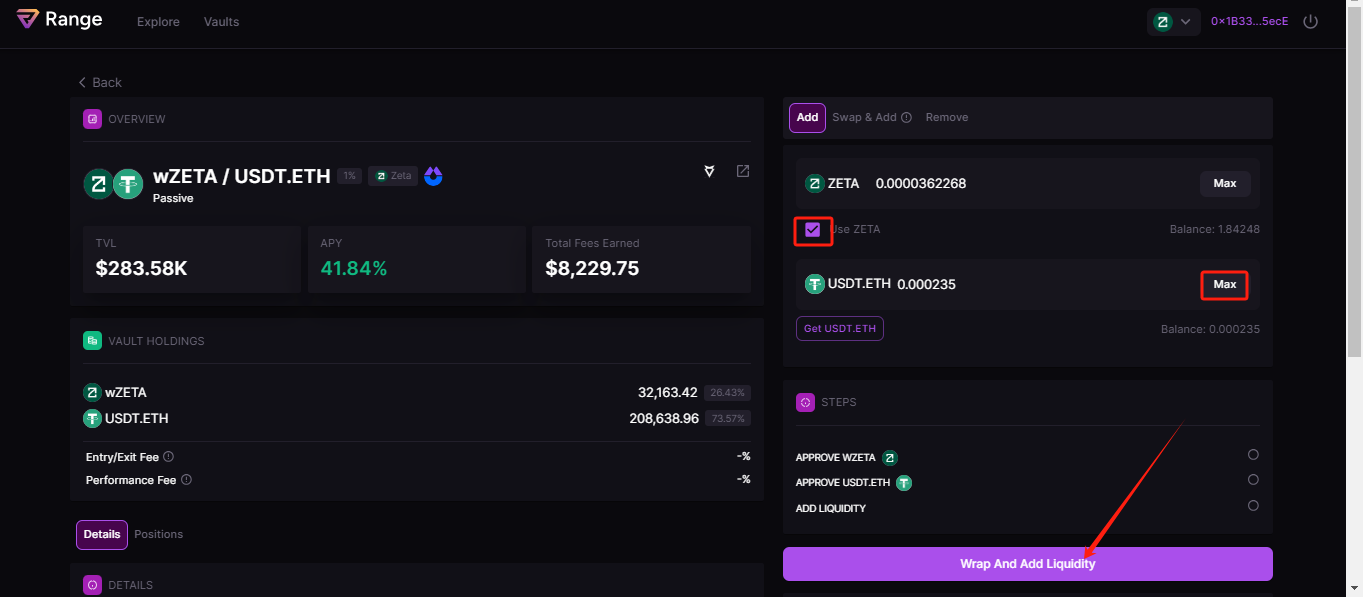This screenshot has width=1363, height=597.
Task: Click the Approve USDT.ETH step radio circle
Action: click(1253, 480)
